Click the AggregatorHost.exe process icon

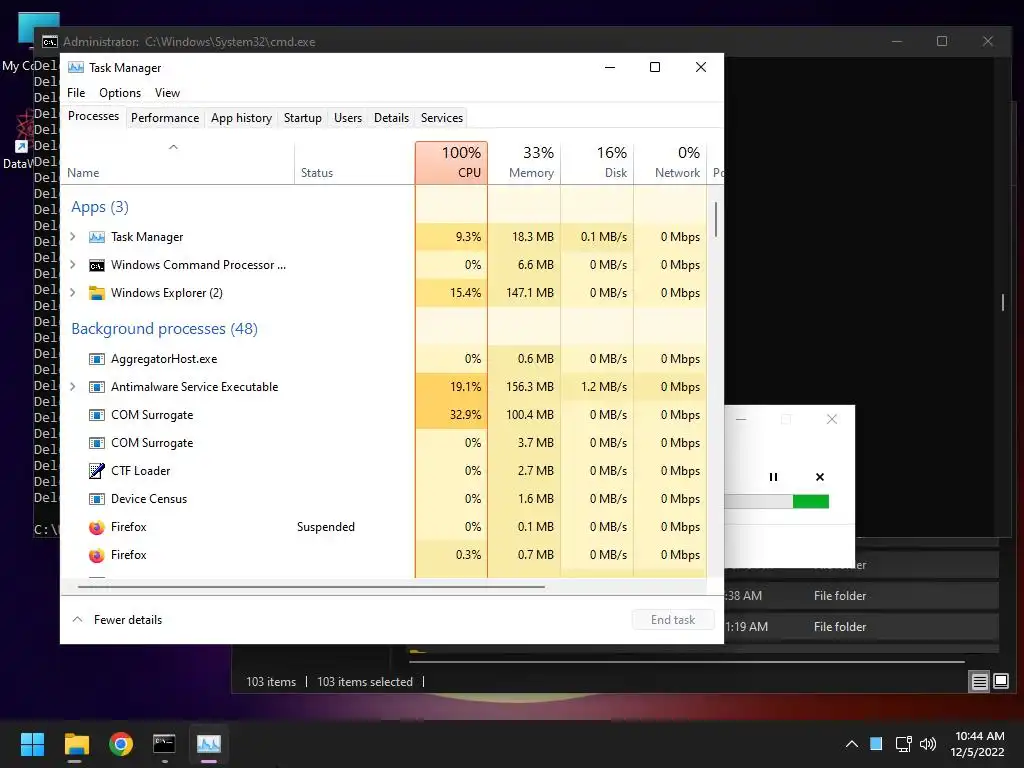(x=97, y=359)
